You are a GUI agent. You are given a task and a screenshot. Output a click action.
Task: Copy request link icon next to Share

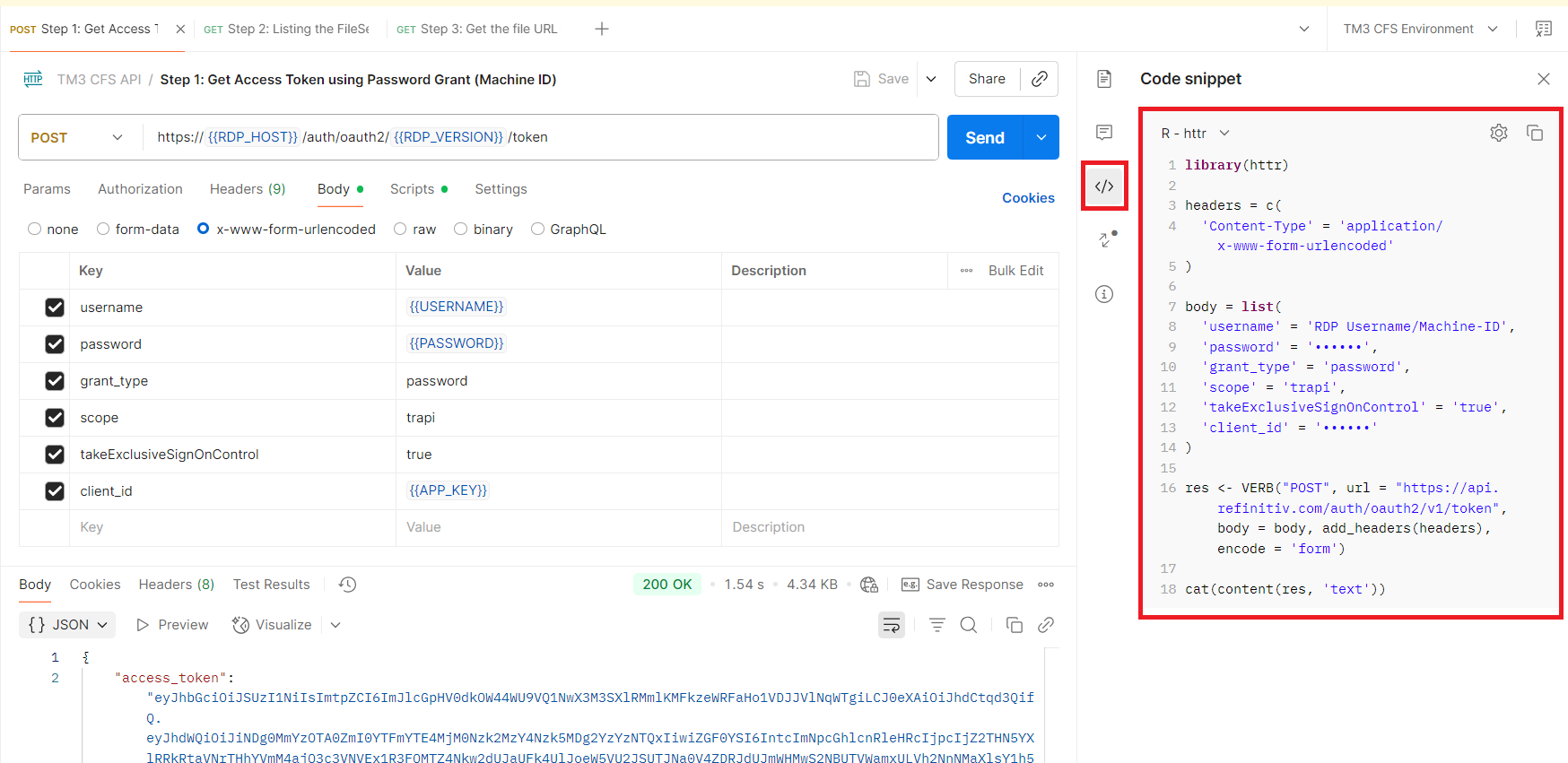[x=1040, y=79]
